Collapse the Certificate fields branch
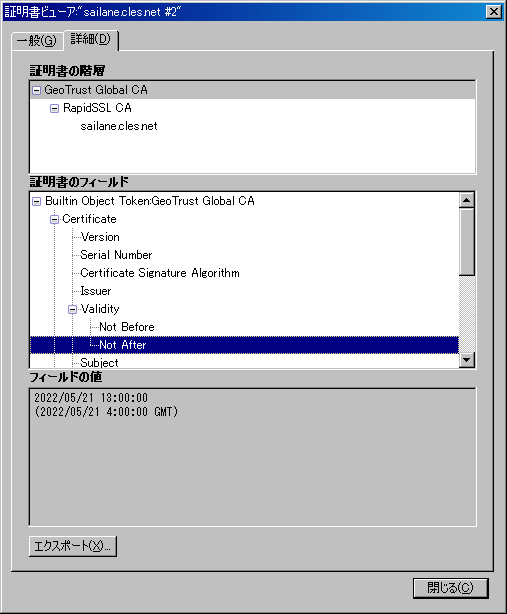The width and height of the screenshot is (507, 614). click(54, 219)
